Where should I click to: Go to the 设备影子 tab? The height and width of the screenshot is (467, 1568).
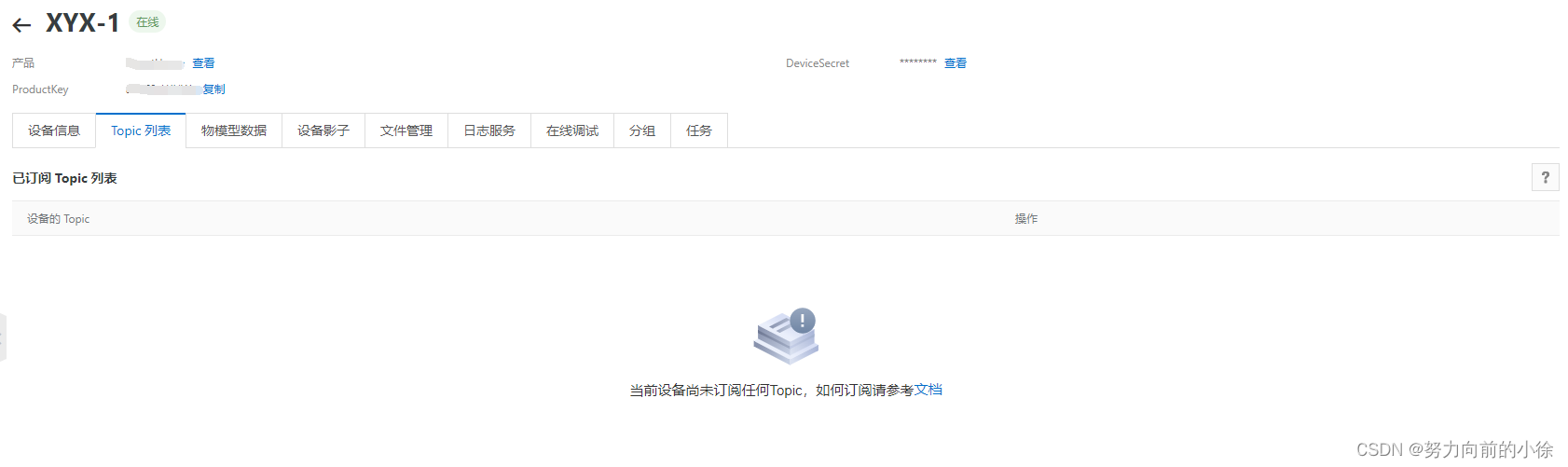click(x=323, y=130)
